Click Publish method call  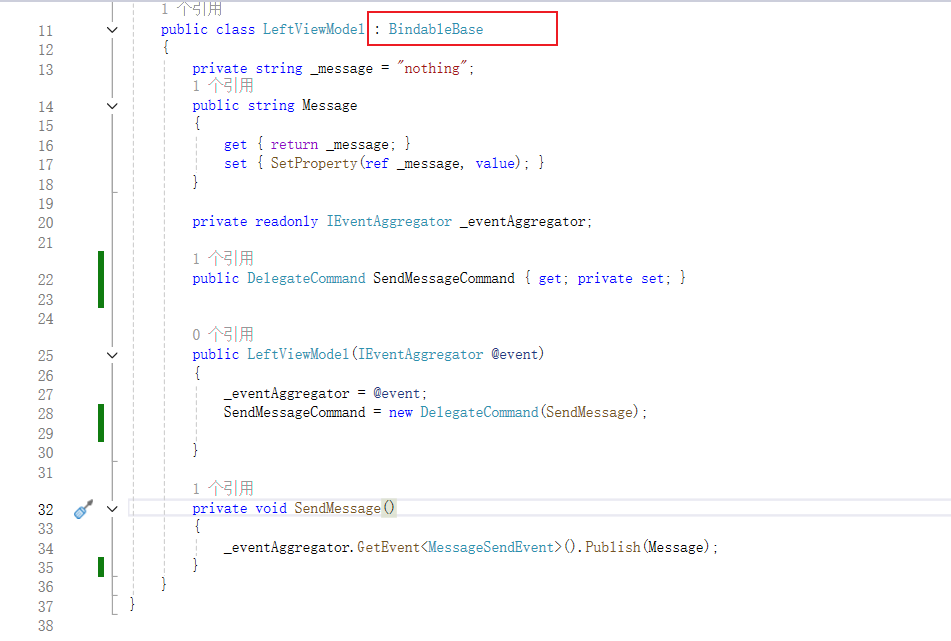(x=612, y=547)
